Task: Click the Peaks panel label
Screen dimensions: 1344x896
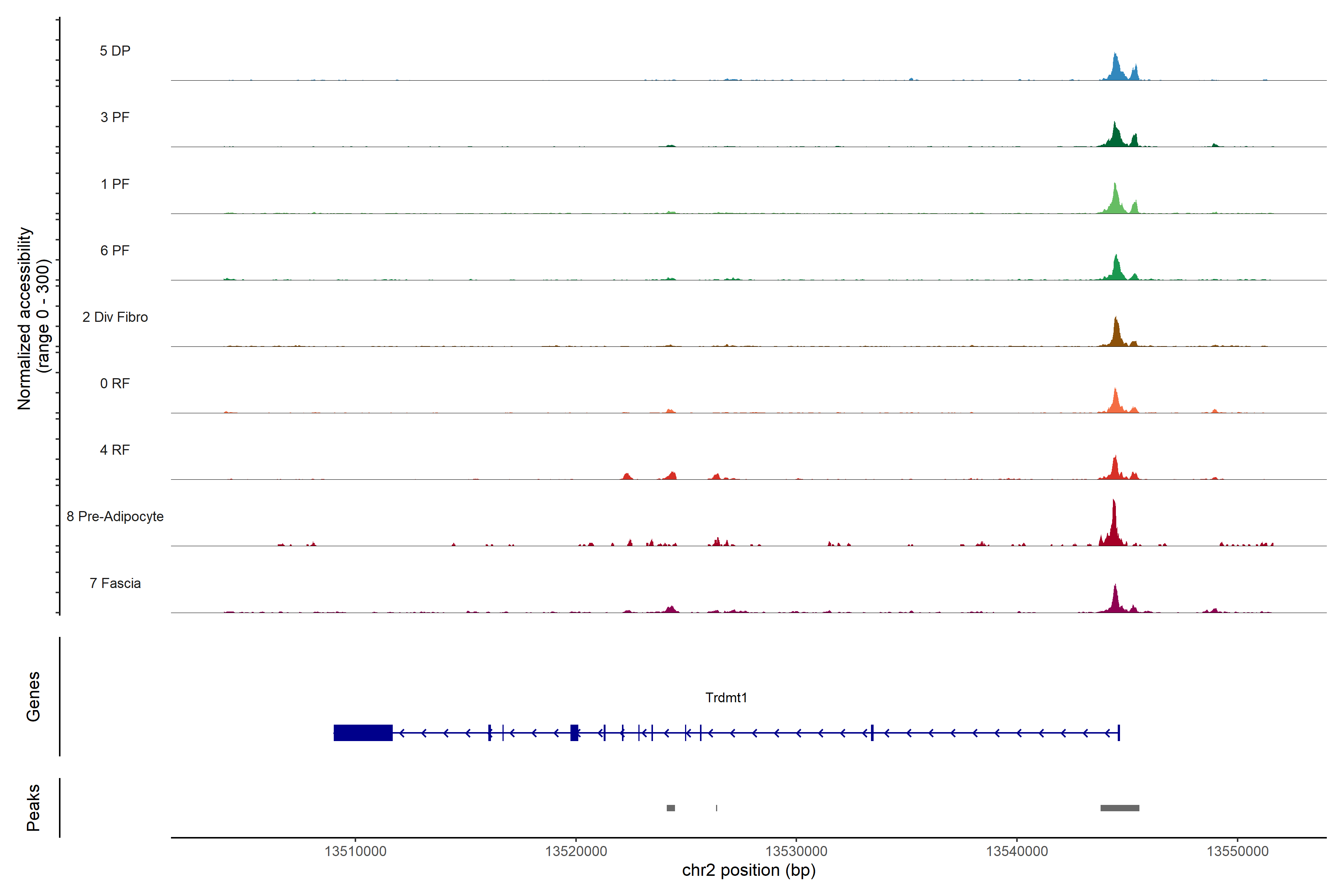Action: point(33,808)
